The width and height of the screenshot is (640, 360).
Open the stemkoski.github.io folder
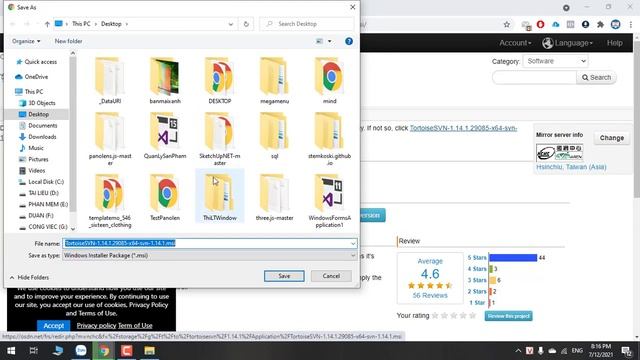tap(329, 139)
